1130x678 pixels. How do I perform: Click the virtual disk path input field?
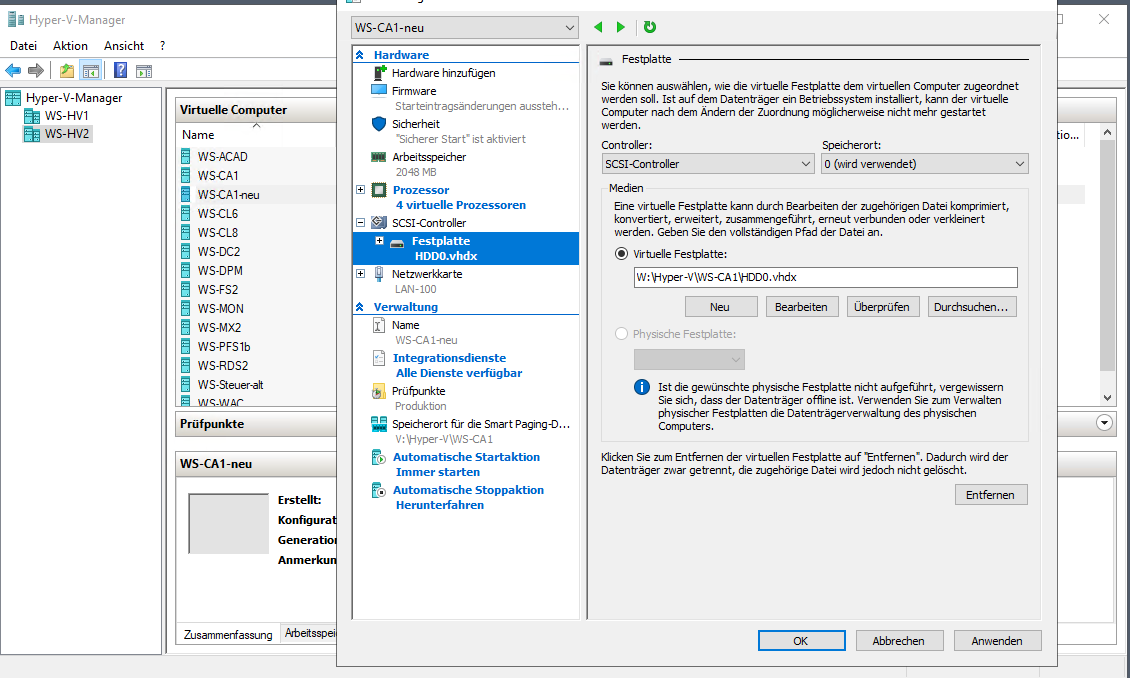point(825,277)
